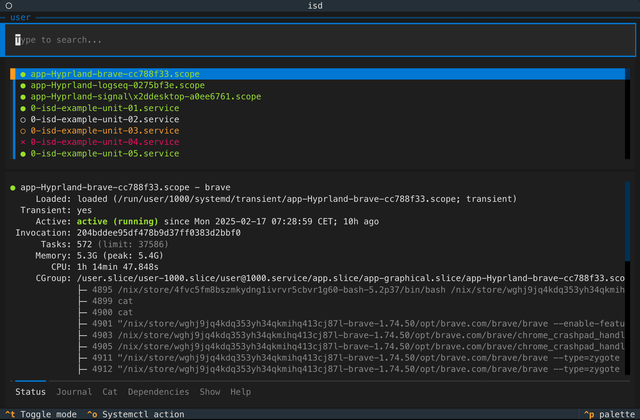The width and height of the screenshot is (640, 420).
Task: Click hollow status circle of unit-02 service
Action: (x=23, y=120)
